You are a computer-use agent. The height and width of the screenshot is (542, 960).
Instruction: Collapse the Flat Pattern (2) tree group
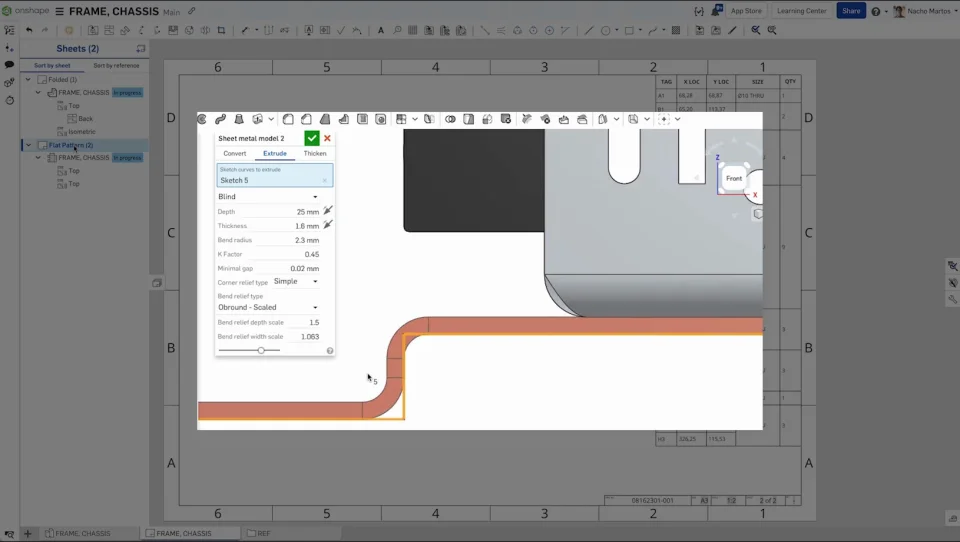[x=28, y=145]
